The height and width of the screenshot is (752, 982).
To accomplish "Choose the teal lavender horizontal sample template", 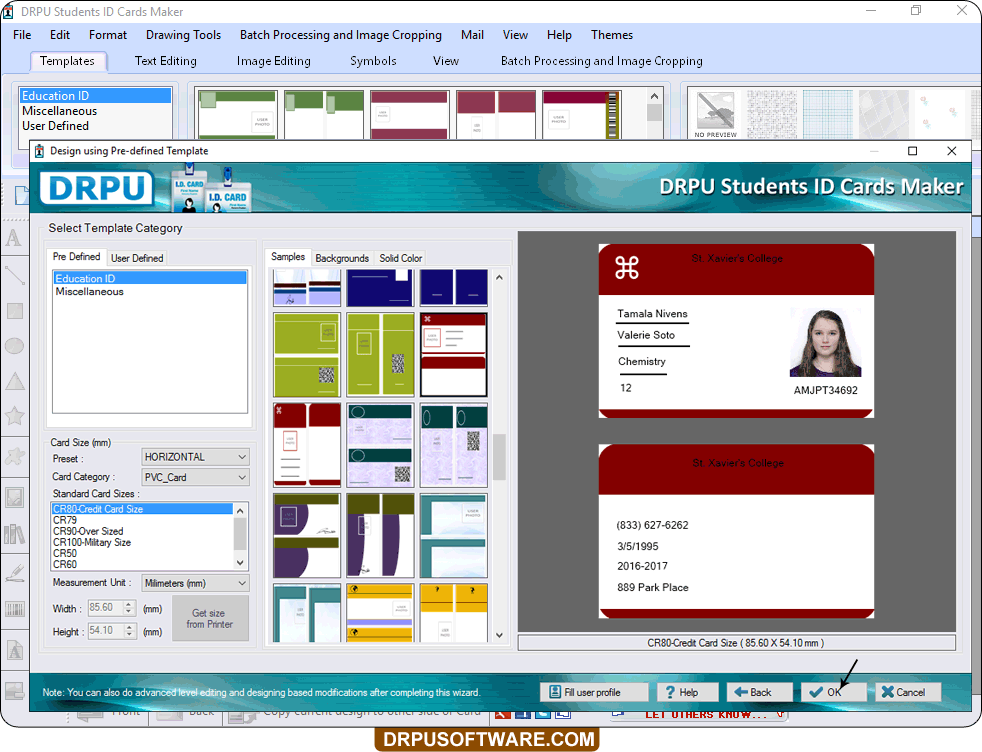I will [x=380, y=445].
